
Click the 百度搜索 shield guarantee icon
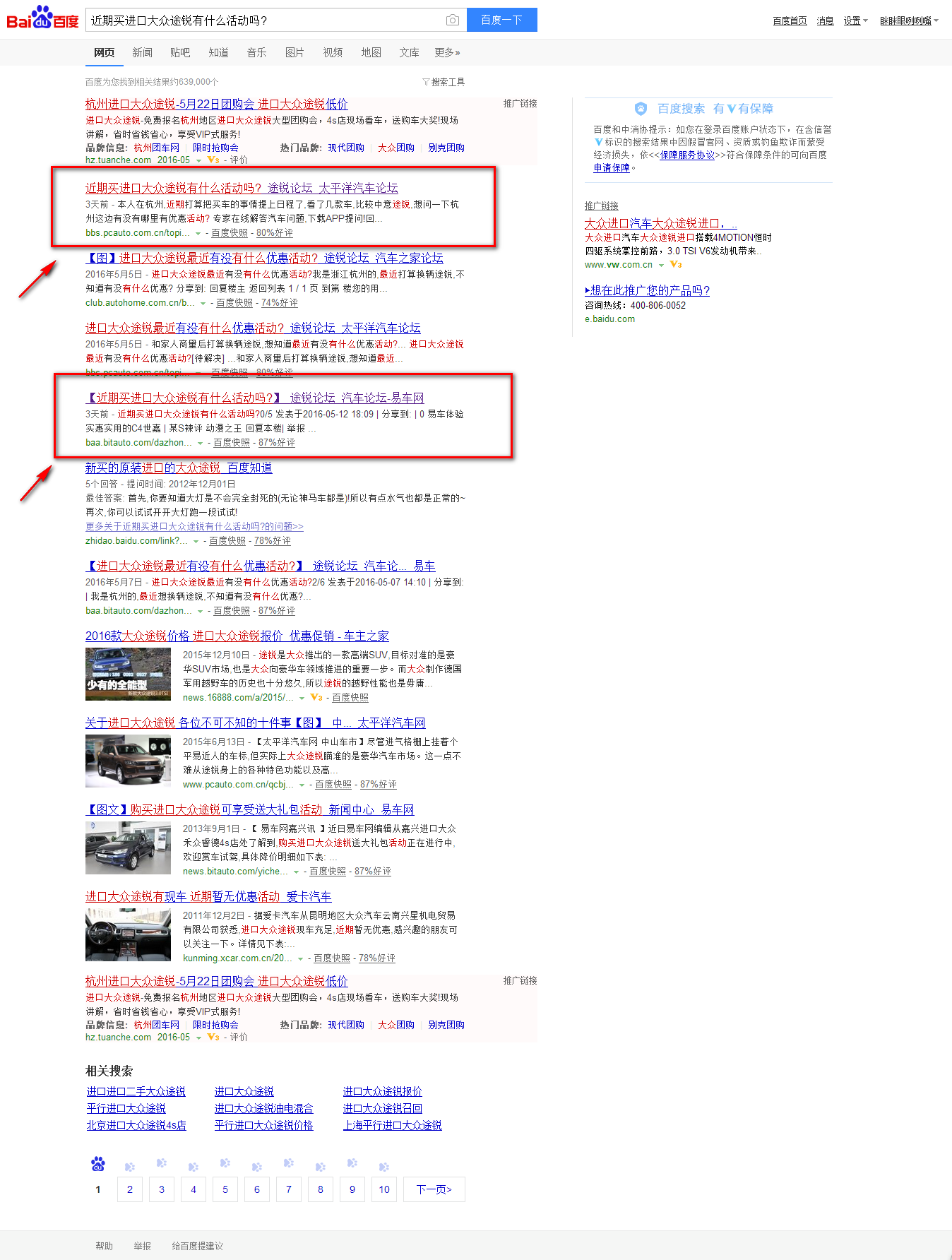click(x=641, y=109)
